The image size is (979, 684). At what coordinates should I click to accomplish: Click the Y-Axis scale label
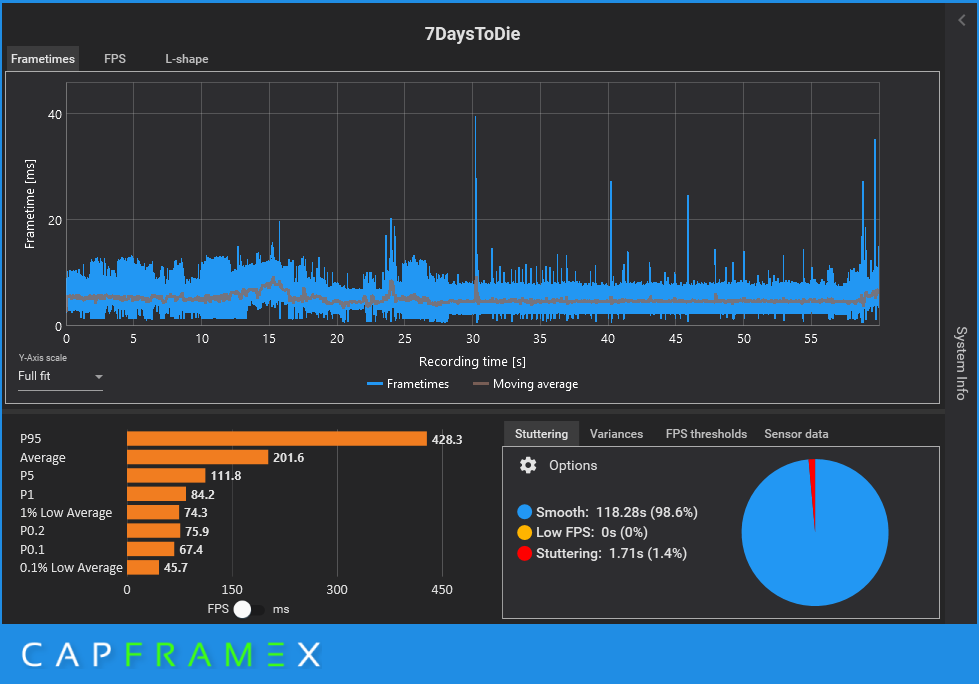point(42,358)
